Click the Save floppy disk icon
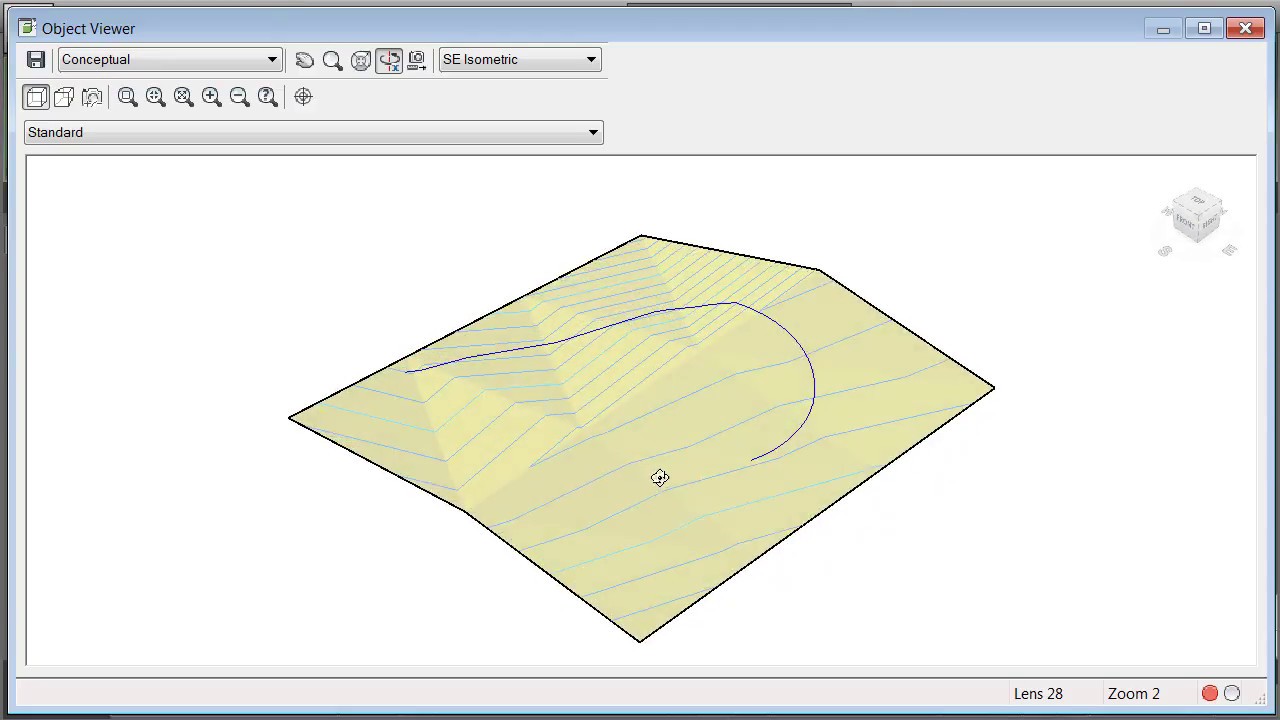 (36, 60)
